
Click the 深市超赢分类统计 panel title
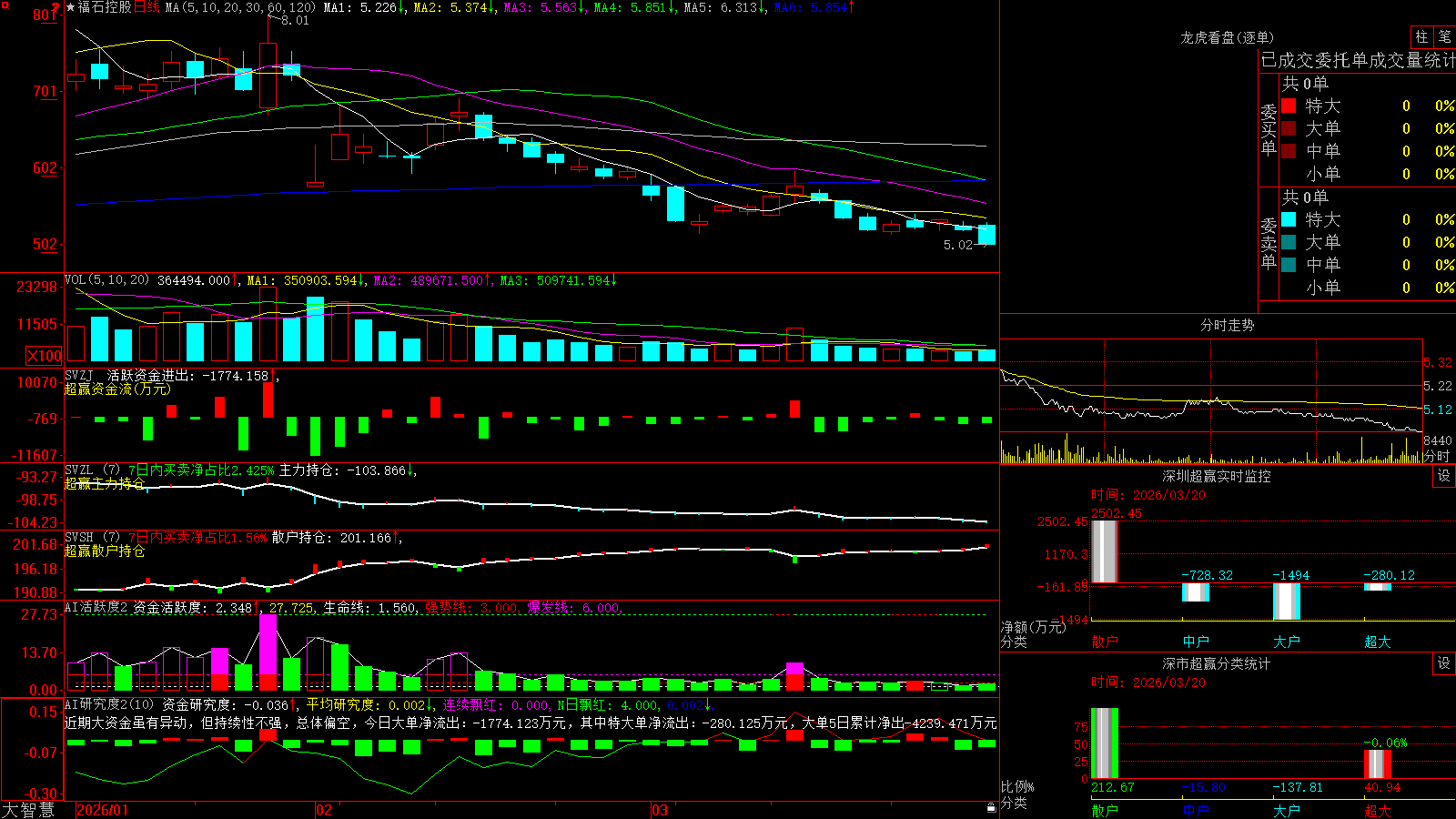(1217, 663)
